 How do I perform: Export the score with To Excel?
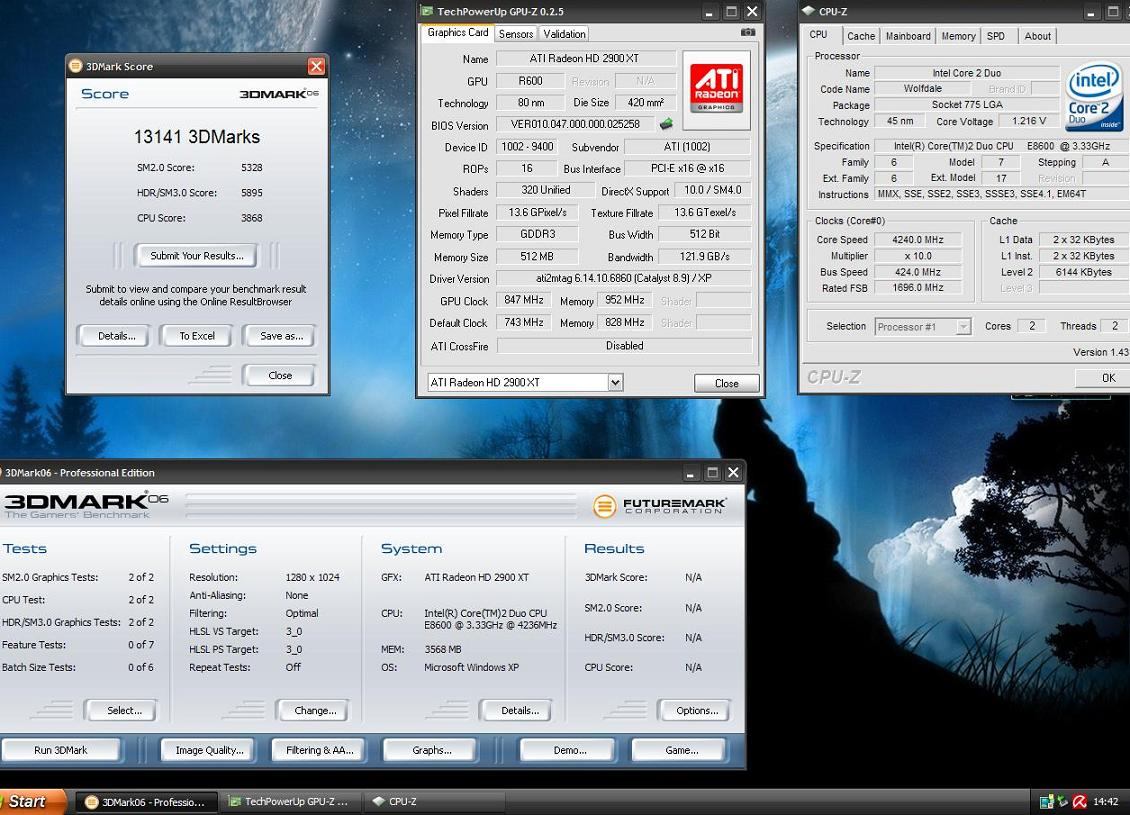click(197, 336)
